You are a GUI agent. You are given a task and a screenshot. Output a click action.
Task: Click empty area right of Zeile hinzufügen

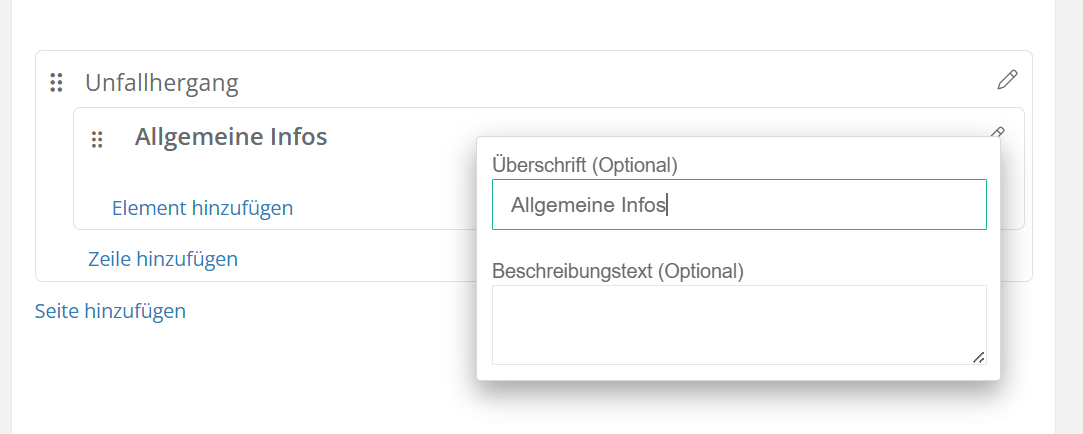350,259
